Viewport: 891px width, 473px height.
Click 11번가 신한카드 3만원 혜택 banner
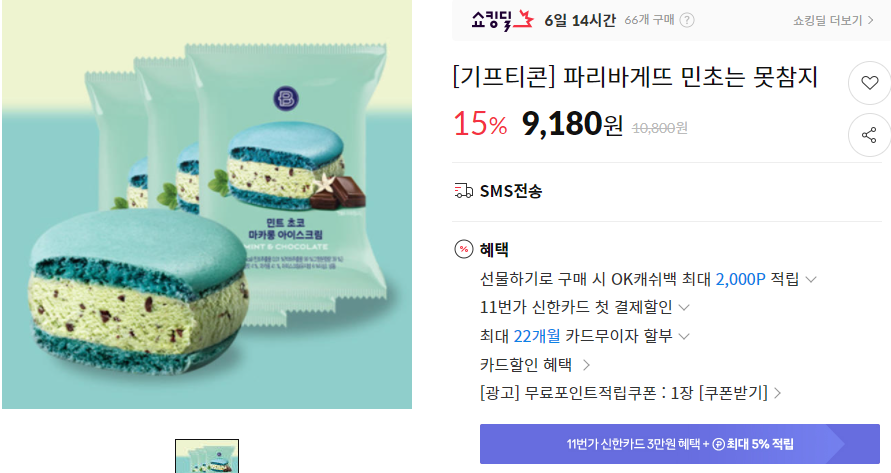point(680,444)
